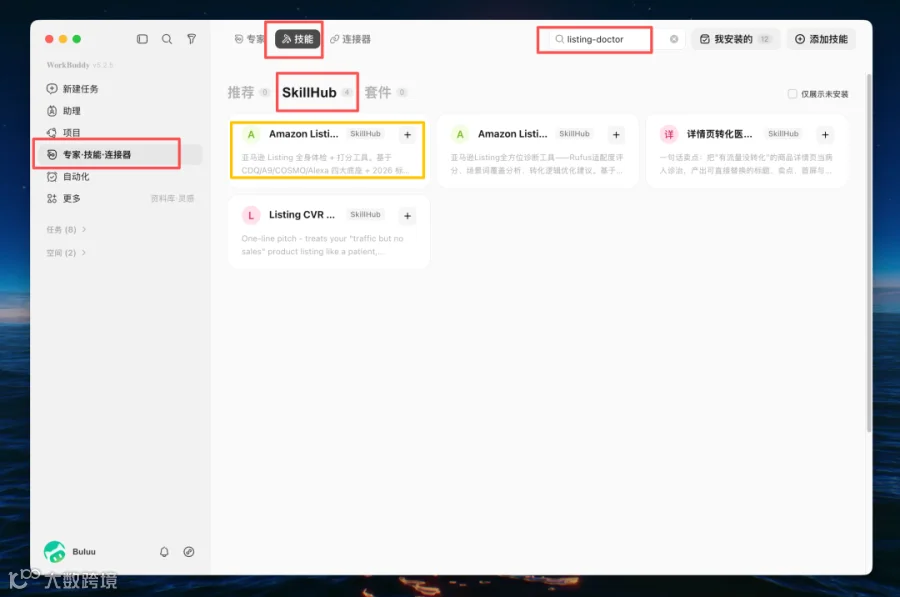Create a new task via 新建任务
Image resolution: width=900 pixels, height=597 pixels.
[72, 88]
